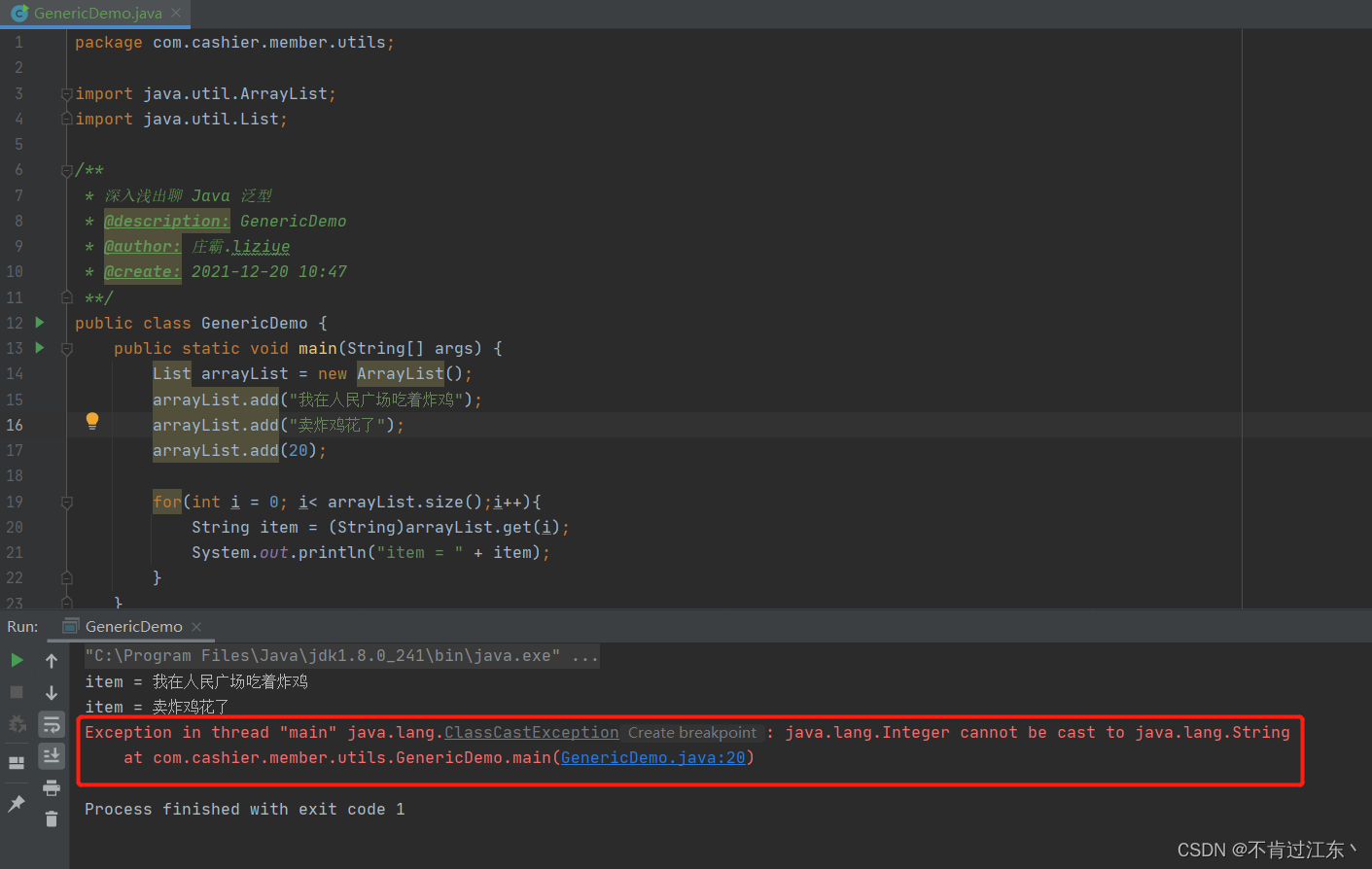Click run gutter arrow beside main method
The width and height of the screenshot is (1372, 869).
pos(40,347)
